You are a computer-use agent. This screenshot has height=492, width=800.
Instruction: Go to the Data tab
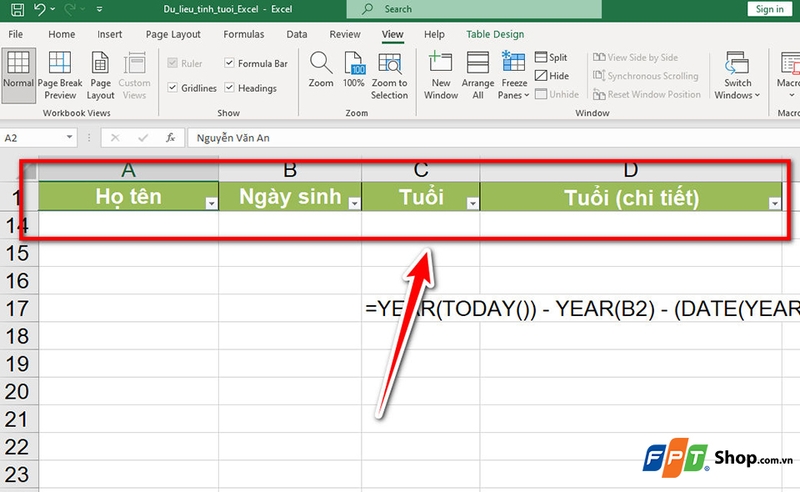click(296, 34)
